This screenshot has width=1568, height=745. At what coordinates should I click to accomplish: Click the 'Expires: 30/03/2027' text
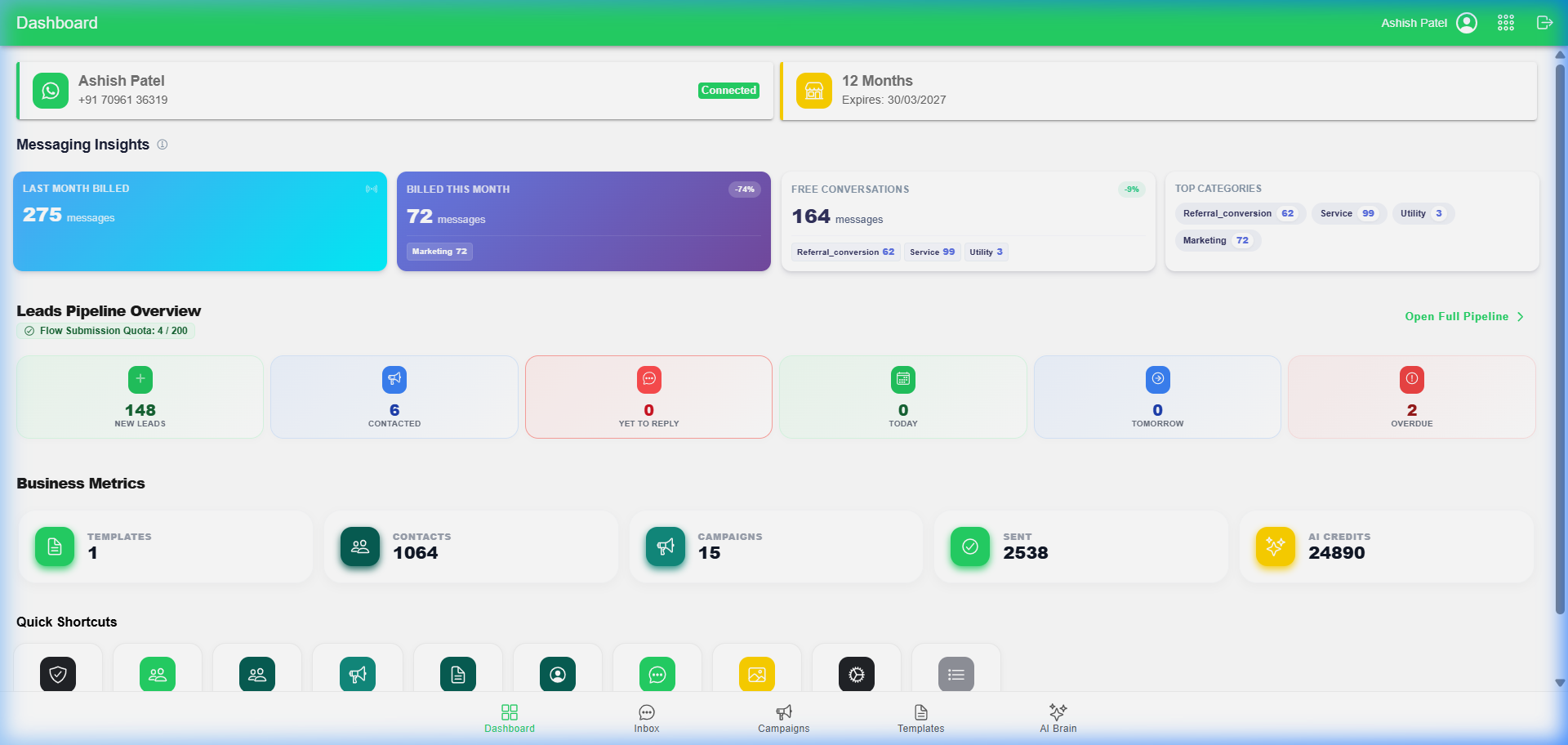tap(894, 100)
